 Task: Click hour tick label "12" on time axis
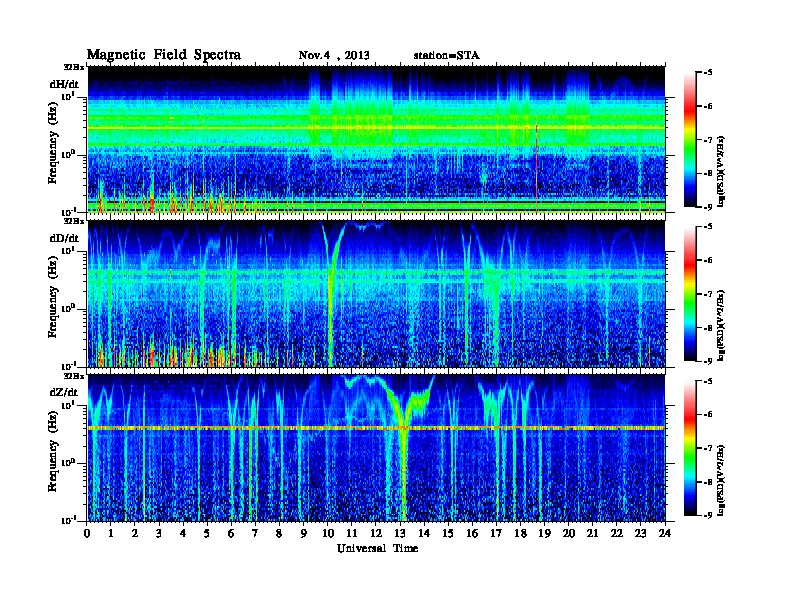(376, 533)
